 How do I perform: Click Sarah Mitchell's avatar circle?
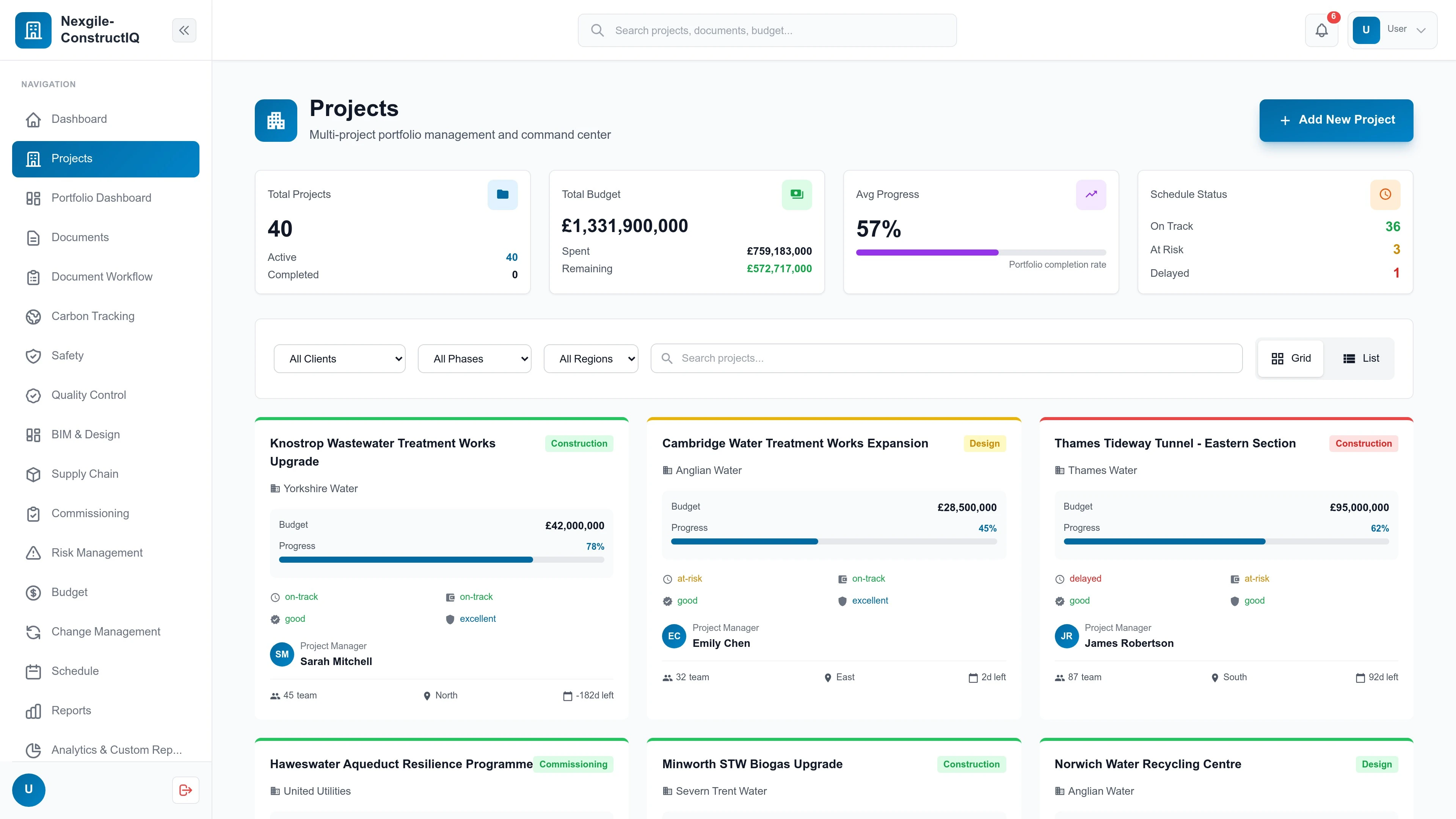click(x=281, y=654)
